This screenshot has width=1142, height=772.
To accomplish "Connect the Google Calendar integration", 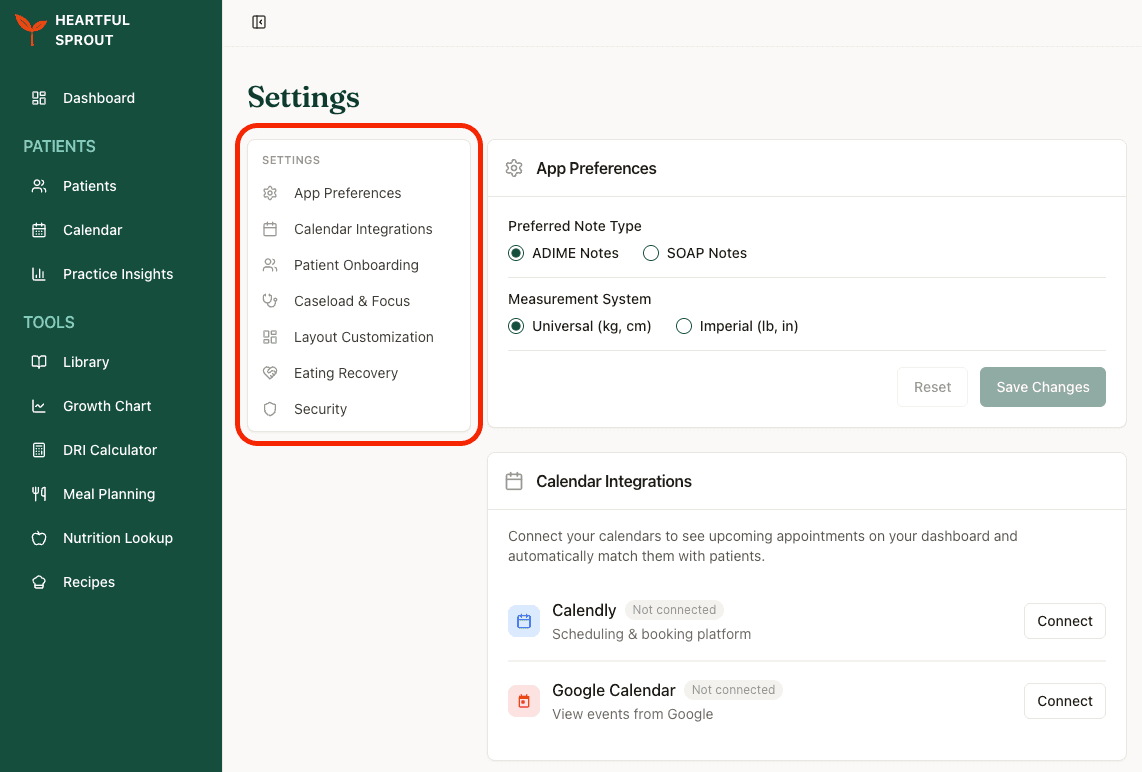I will click(1065, 701).
